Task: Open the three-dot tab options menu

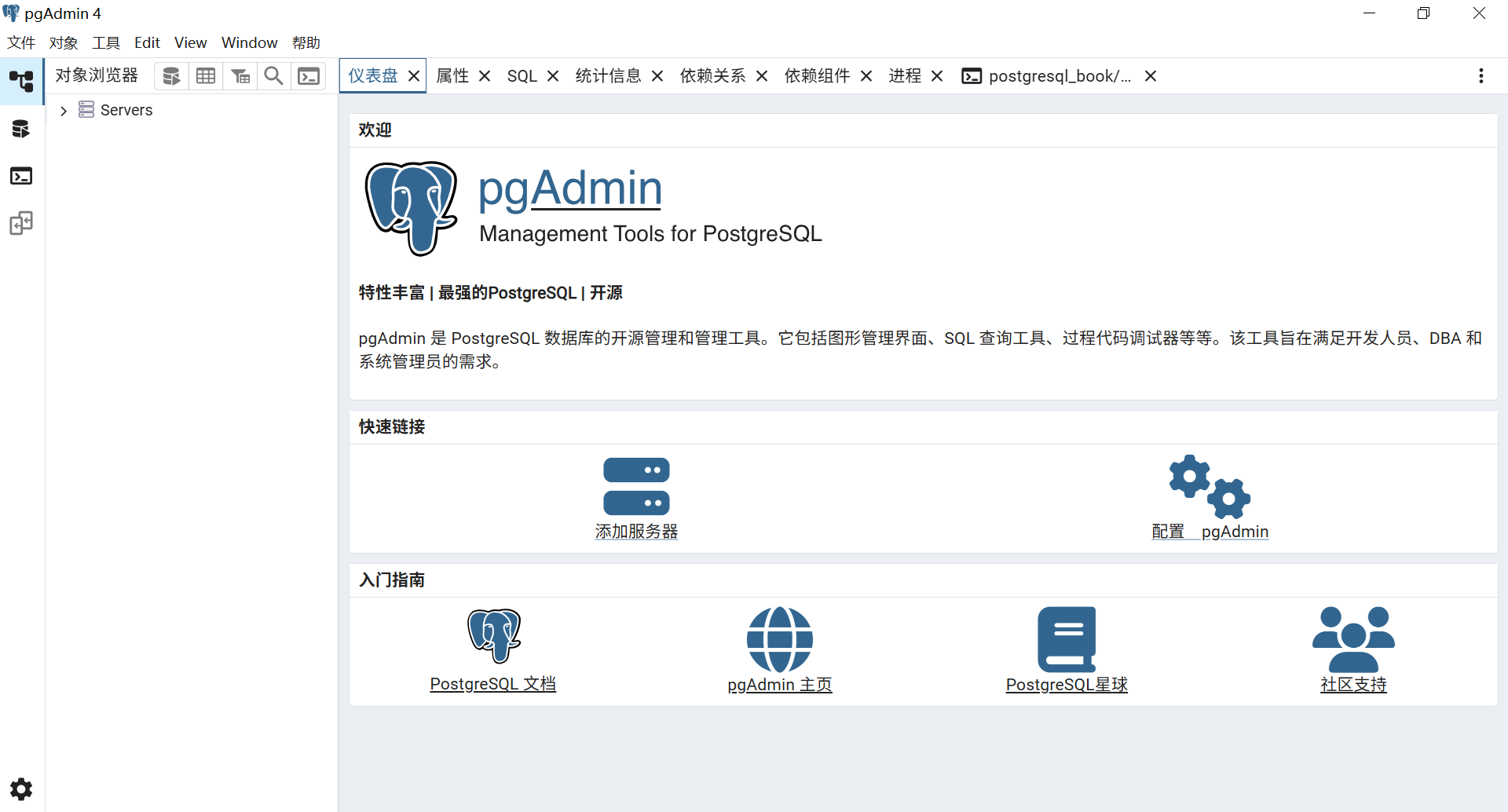Action: point(1481,76)
